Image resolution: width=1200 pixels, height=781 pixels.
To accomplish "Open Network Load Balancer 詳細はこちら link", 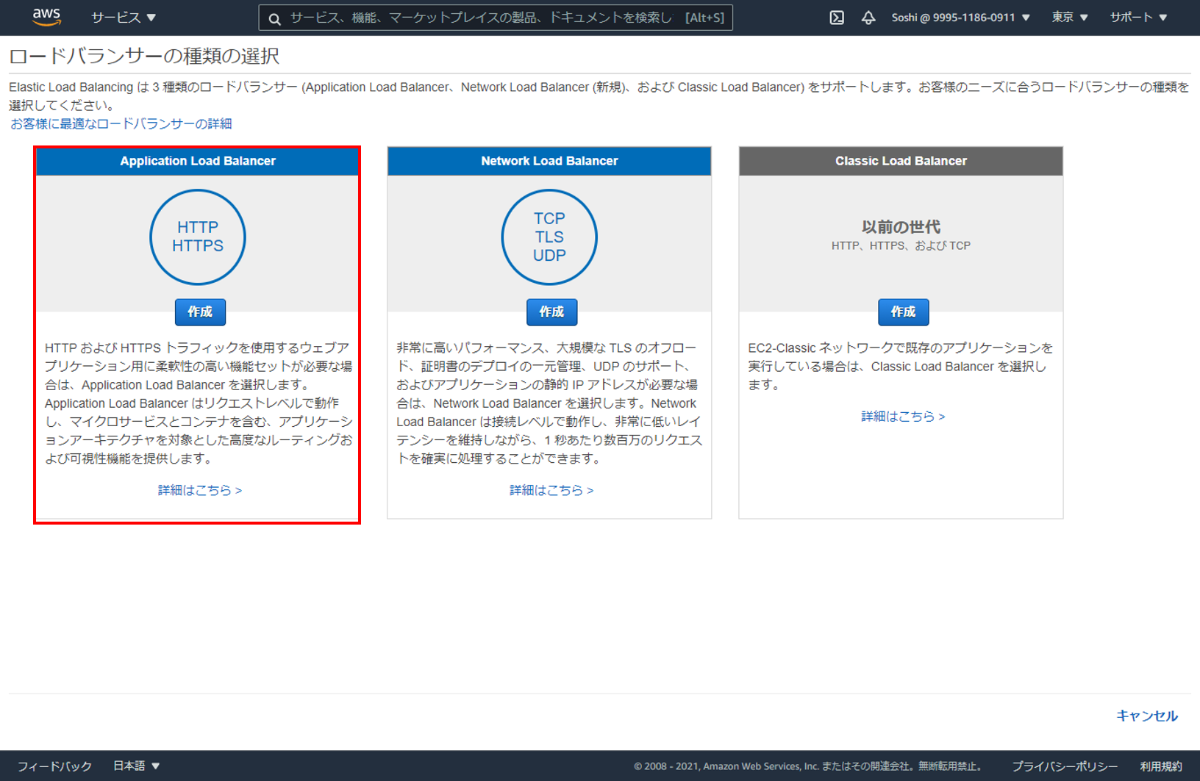I will pos(552,490).
